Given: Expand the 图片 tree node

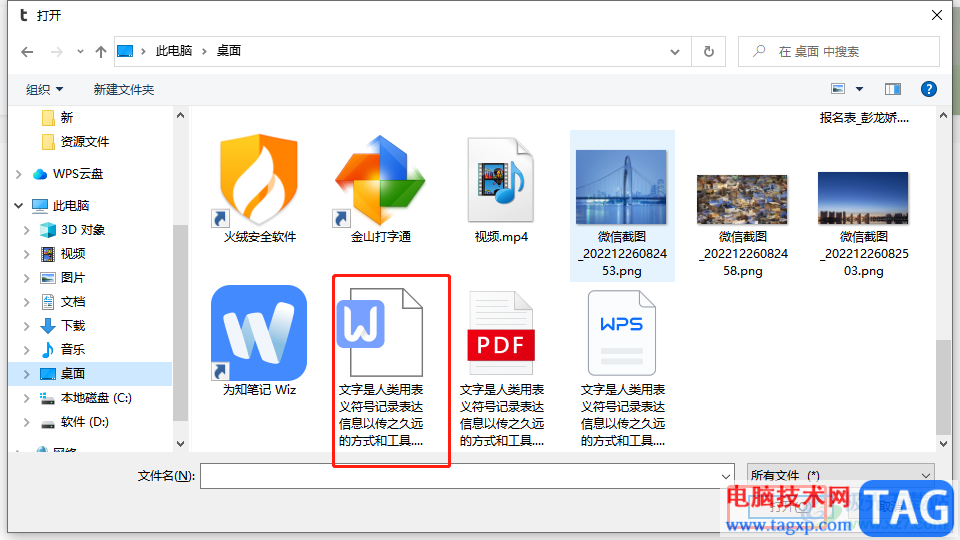Looking at the screenshot, I should [26, 278].
